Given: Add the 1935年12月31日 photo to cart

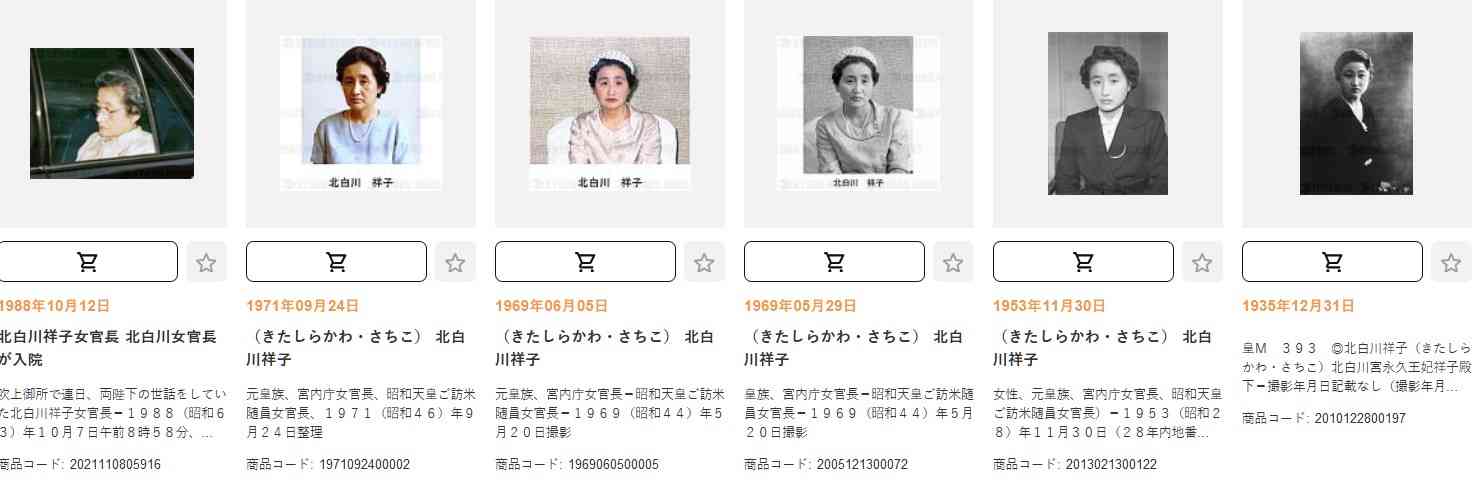Looking at the screenshot, I should tap(1332, 262).
